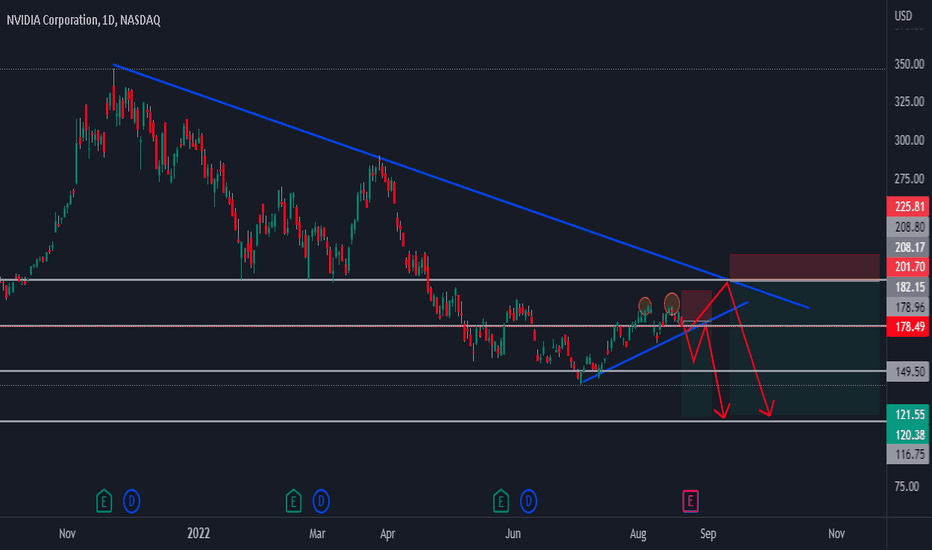Click the 275.00 price axis value
Image resolution: width=932 pixels, height=550 pixels.
[909, 178]
